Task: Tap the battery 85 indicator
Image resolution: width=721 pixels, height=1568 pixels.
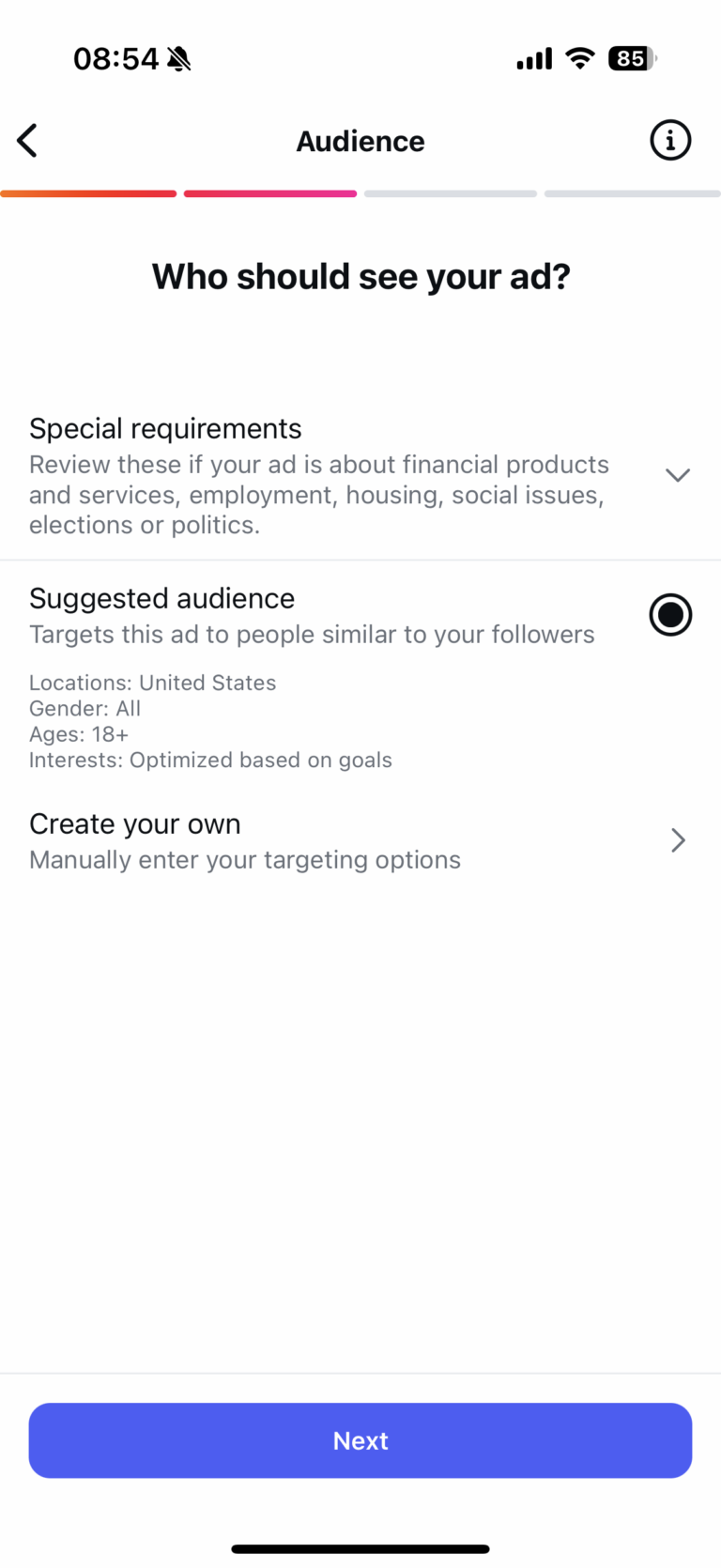Action: [632, 58]
